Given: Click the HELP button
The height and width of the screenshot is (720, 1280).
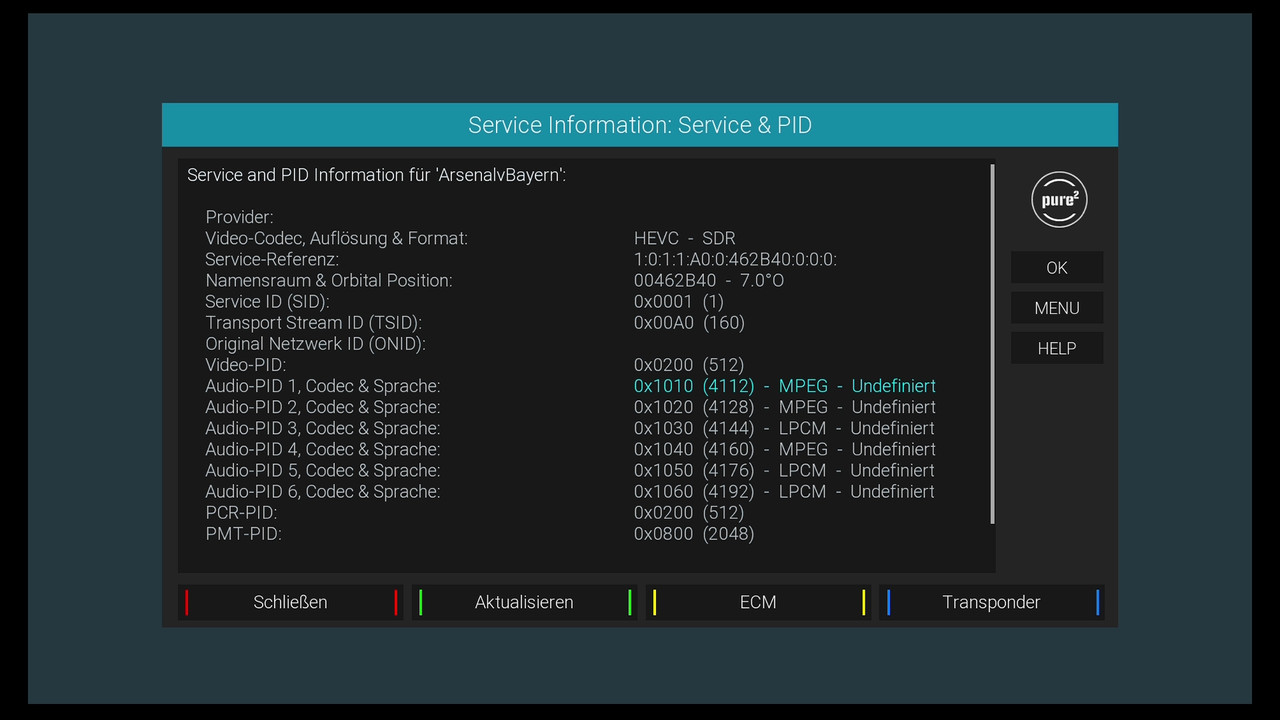Looking at the screenshot, I should point(1057,349).
